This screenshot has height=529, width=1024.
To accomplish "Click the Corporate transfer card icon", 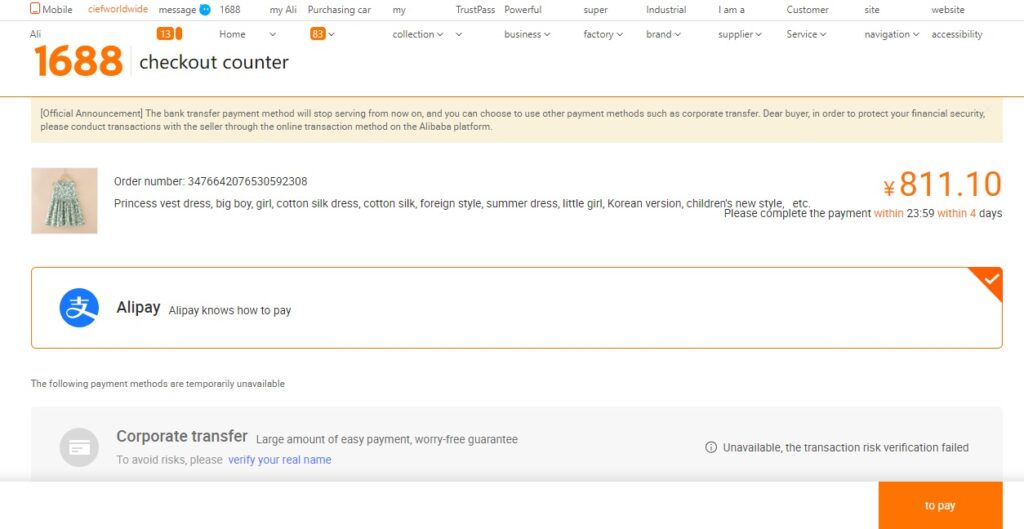I will (79, 447).
